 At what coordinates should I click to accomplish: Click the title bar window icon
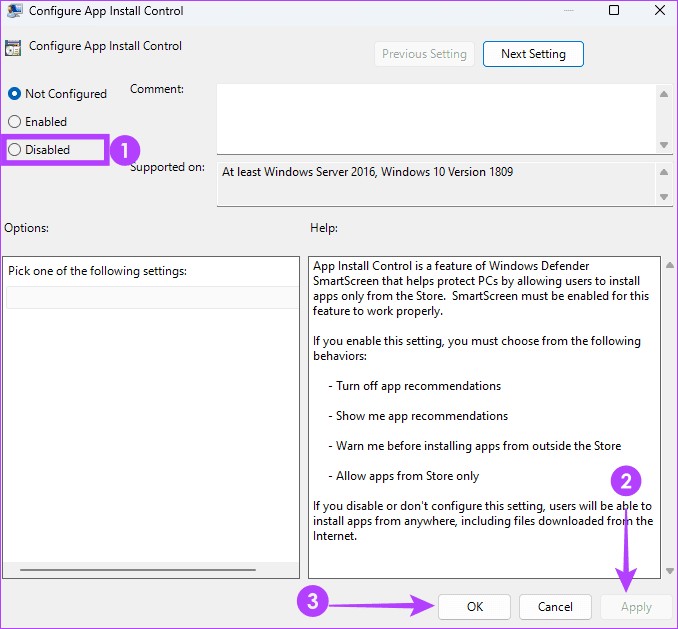tap(15, 11)
